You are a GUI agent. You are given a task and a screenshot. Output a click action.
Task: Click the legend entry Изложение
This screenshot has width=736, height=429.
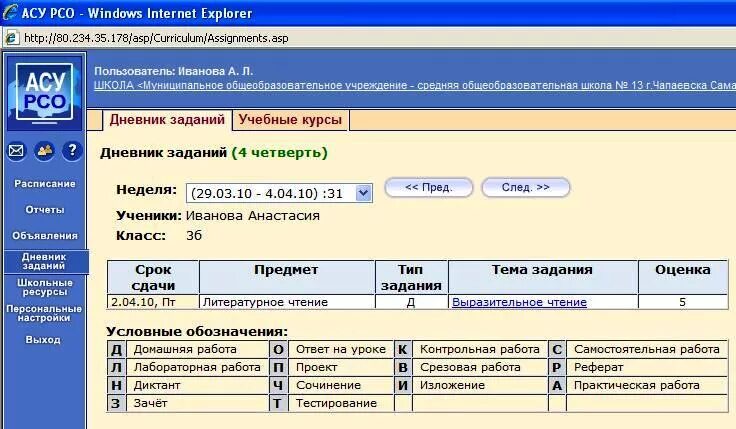[452, 385]
